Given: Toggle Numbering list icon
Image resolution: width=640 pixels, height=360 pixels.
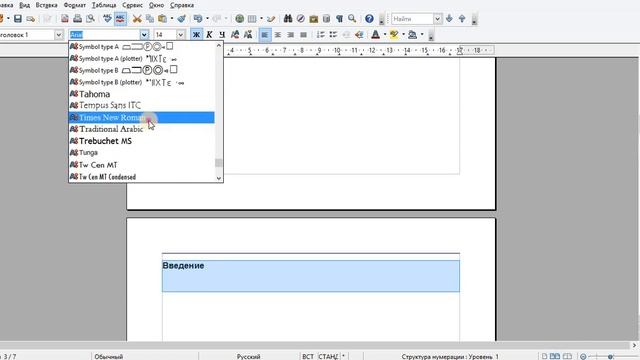Looking at the screenshot, I should [x=320, y=35].
